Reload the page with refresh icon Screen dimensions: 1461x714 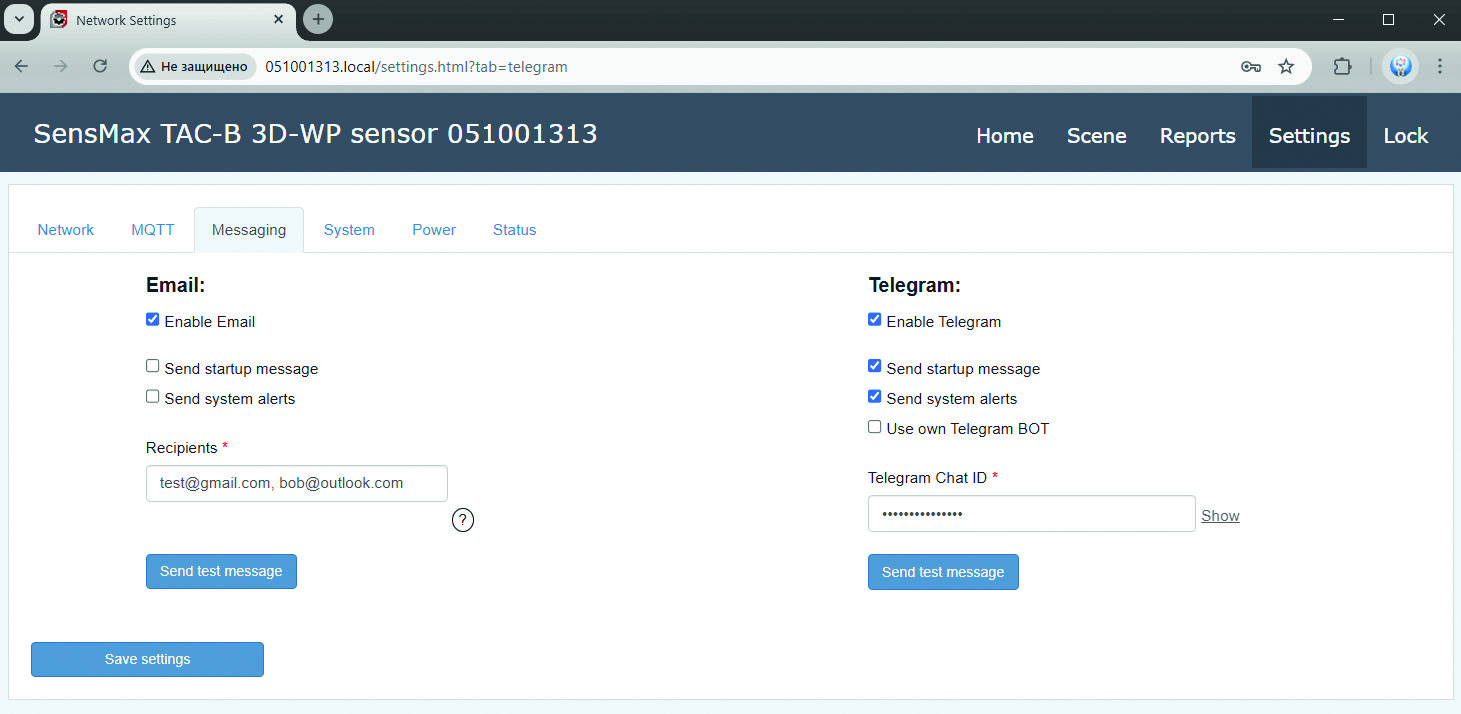click(100, 66)
